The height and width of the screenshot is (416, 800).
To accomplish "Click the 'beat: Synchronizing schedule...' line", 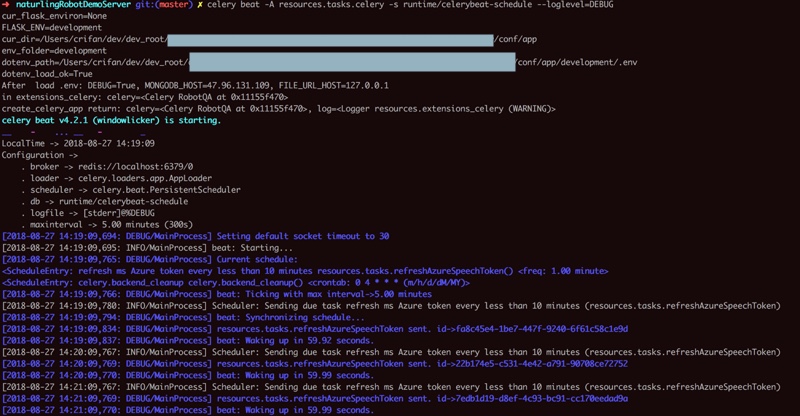I will (183, 317).
